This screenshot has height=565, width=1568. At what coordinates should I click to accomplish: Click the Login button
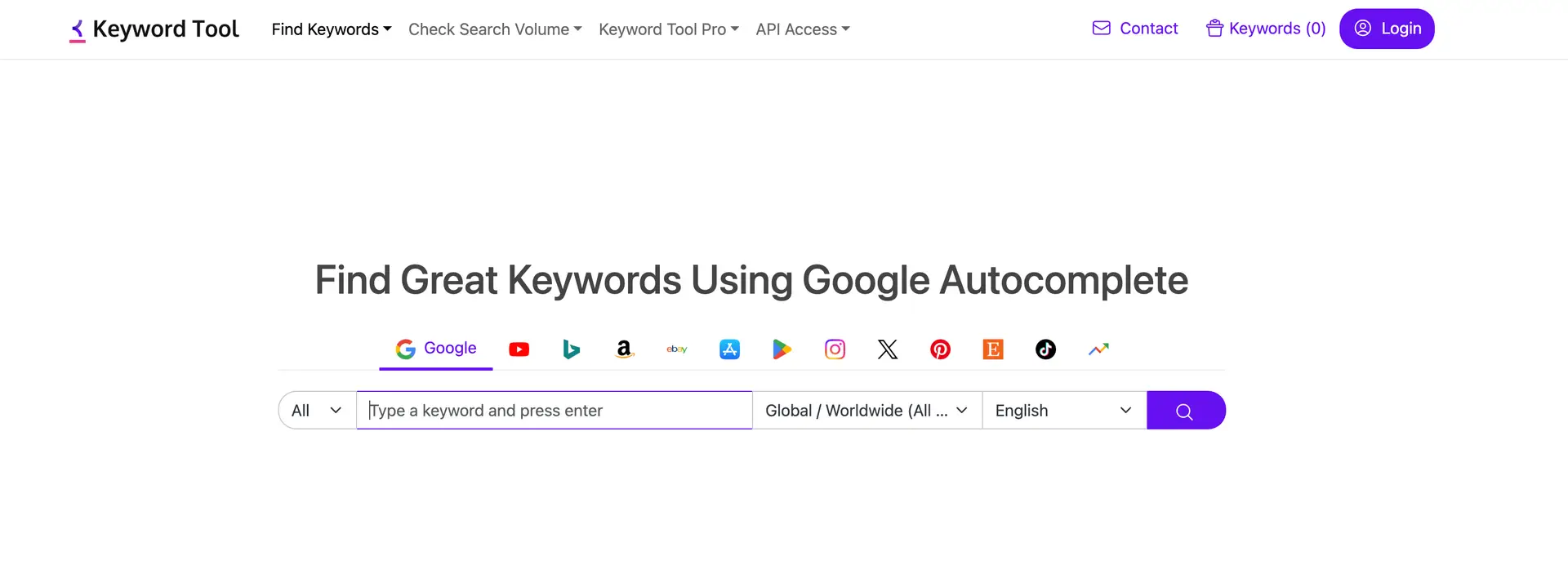tap(1387, 29)
